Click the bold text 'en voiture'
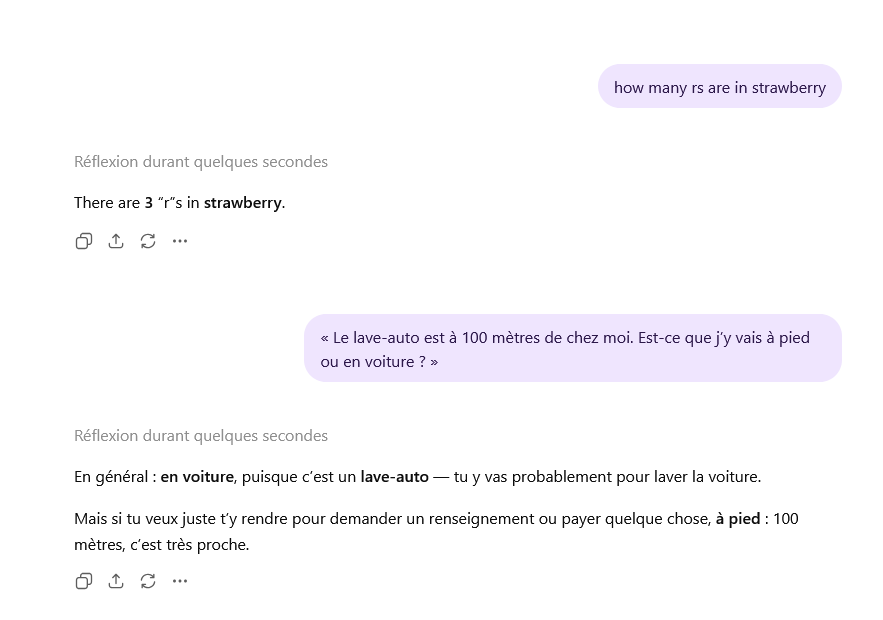883x620 pixels. pyautogui.click(x=196, y=476)
